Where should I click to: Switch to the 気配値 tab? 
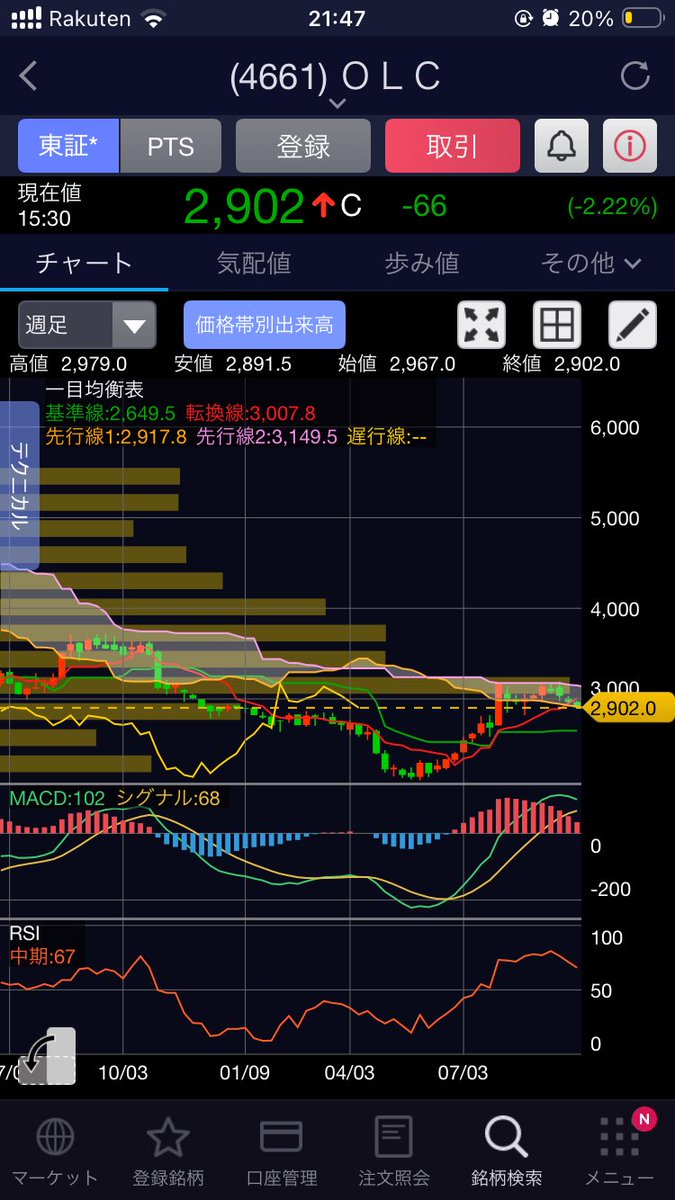coord(253,263)
